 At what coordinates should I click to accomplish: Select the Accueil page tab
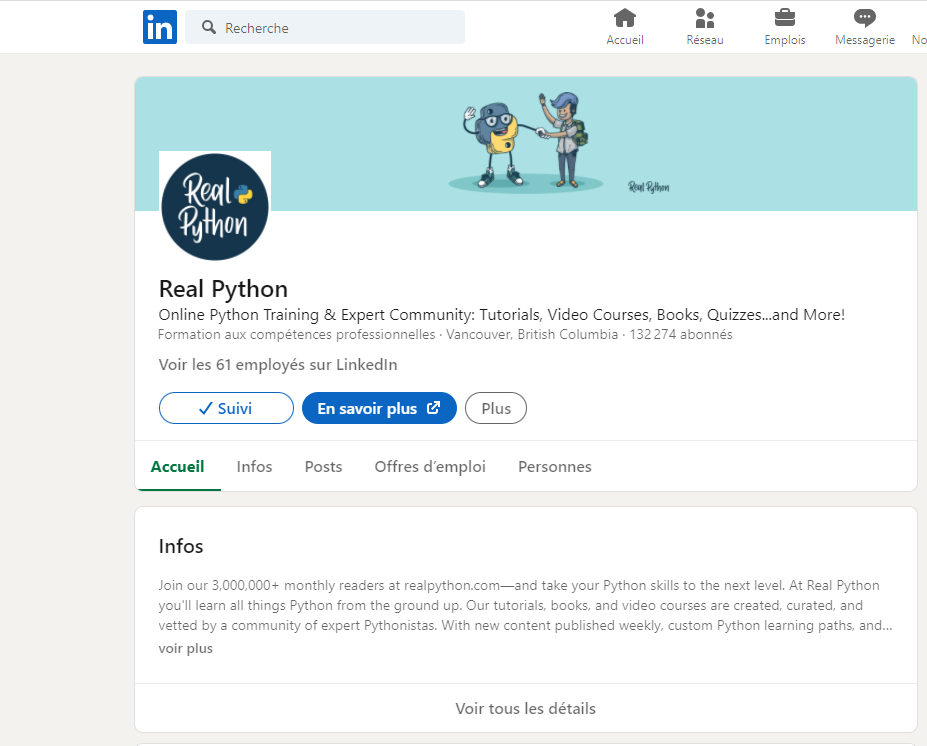pyautogui.click(x=177, y=466)
